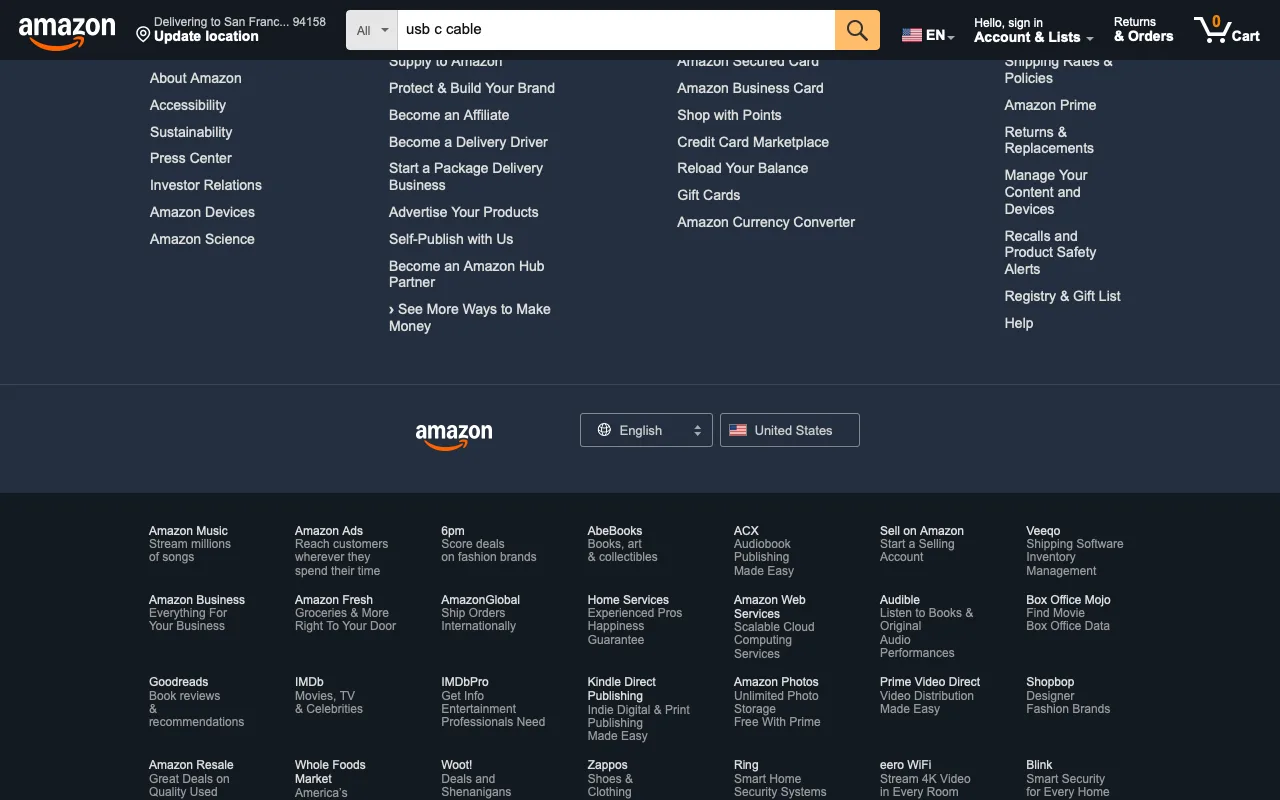The height and width of the screenshot is (800, 1280).
Task: Open Amazon Business footer link
Action: [197, 613]
